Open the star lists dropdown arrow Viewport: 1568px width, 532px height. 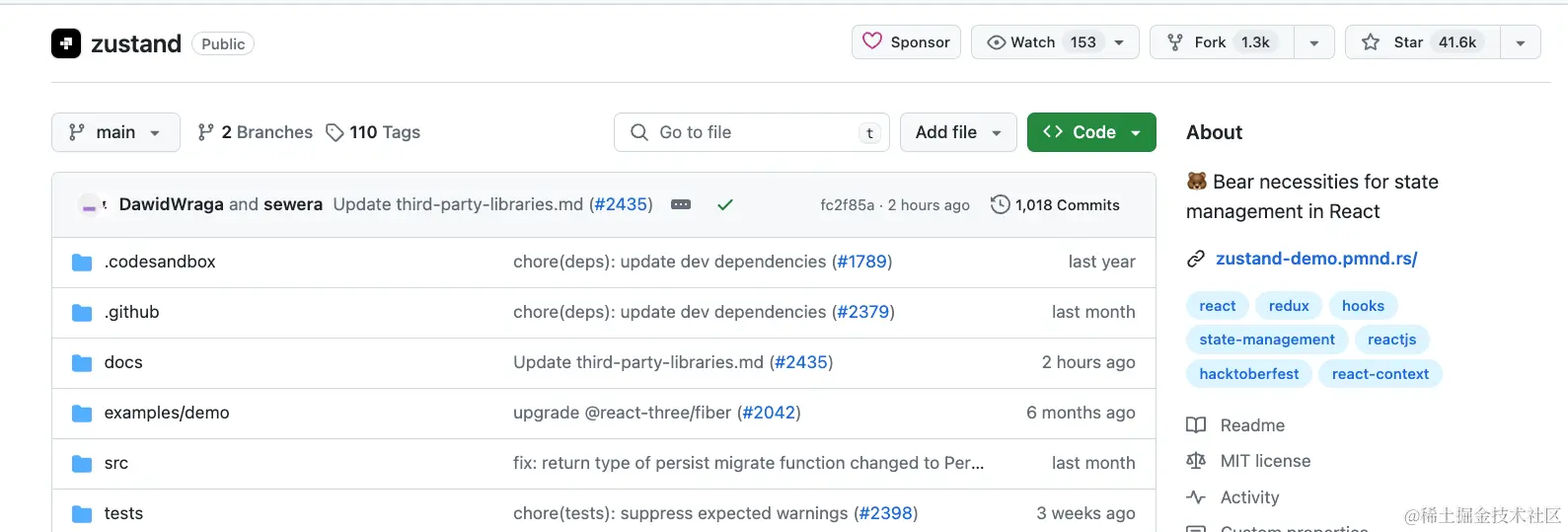(1521, 42)
